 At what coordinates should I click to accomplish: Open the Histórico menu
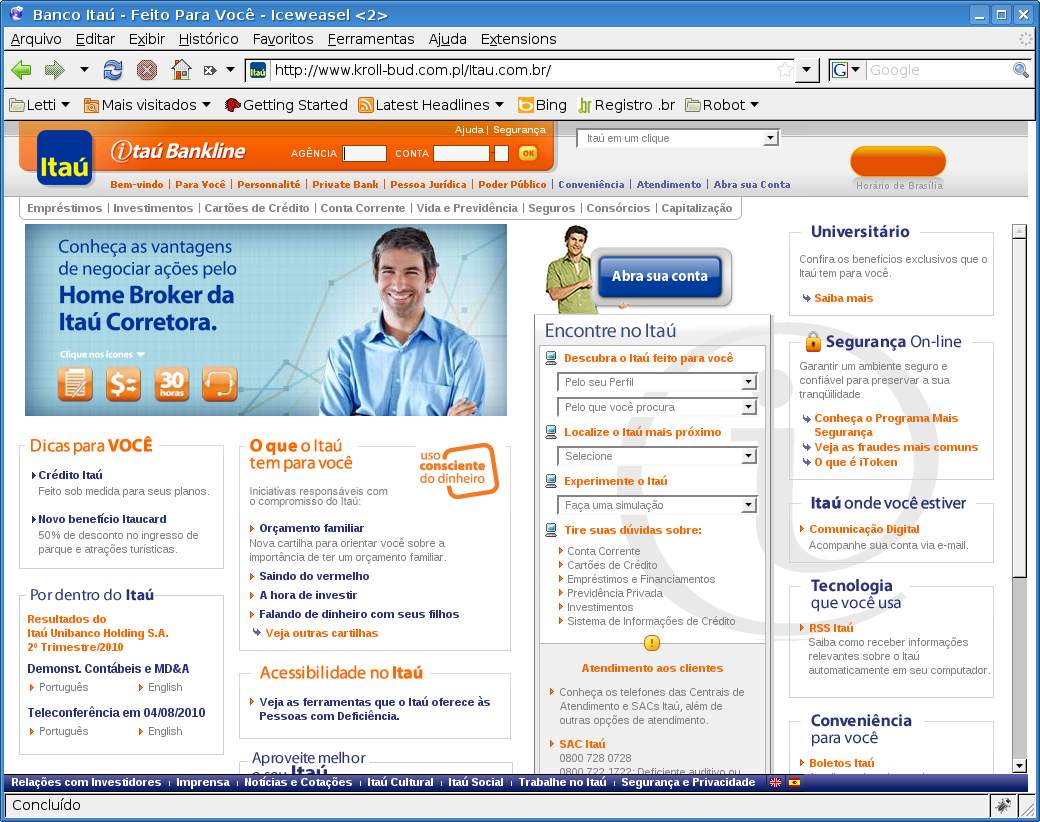coord(208,39)
